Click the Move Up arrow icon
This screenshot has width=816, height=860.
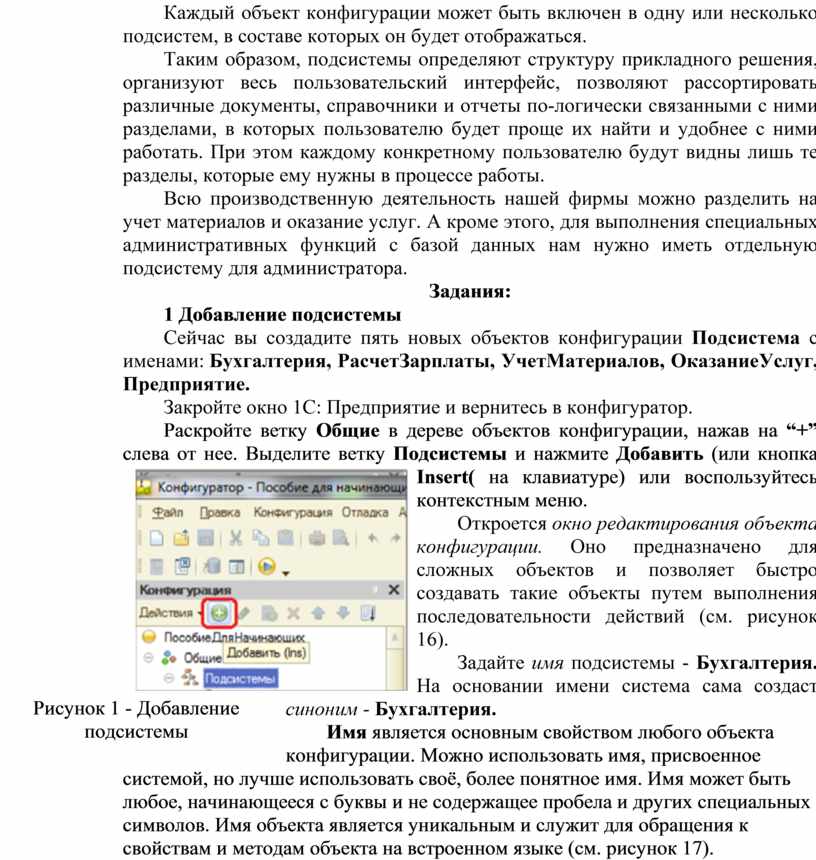click(319, 613)
